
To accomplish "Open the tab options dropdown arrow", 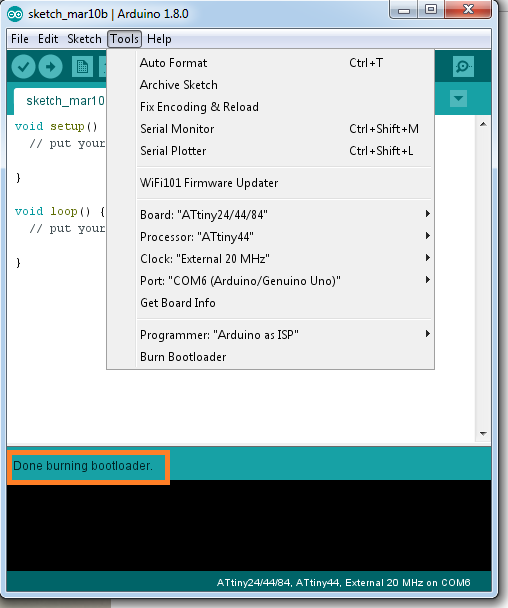I will (x=458, y=98).
